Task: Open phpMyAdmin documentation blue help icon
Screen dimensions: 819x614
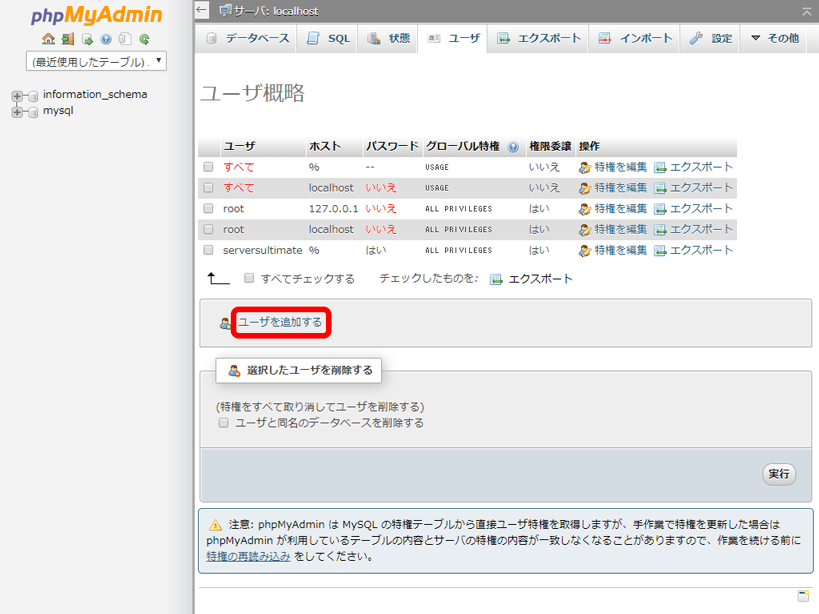Action: pos(106,39)
